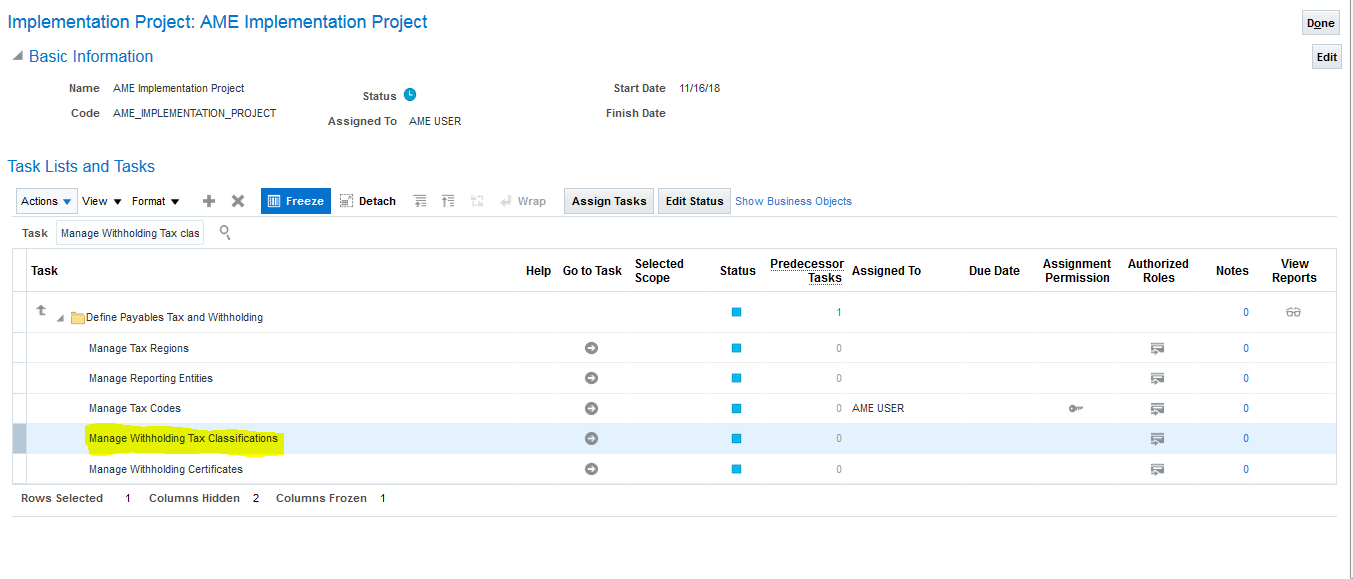
Task: Click the Task search input field
Action: click(x=130, y=233)
